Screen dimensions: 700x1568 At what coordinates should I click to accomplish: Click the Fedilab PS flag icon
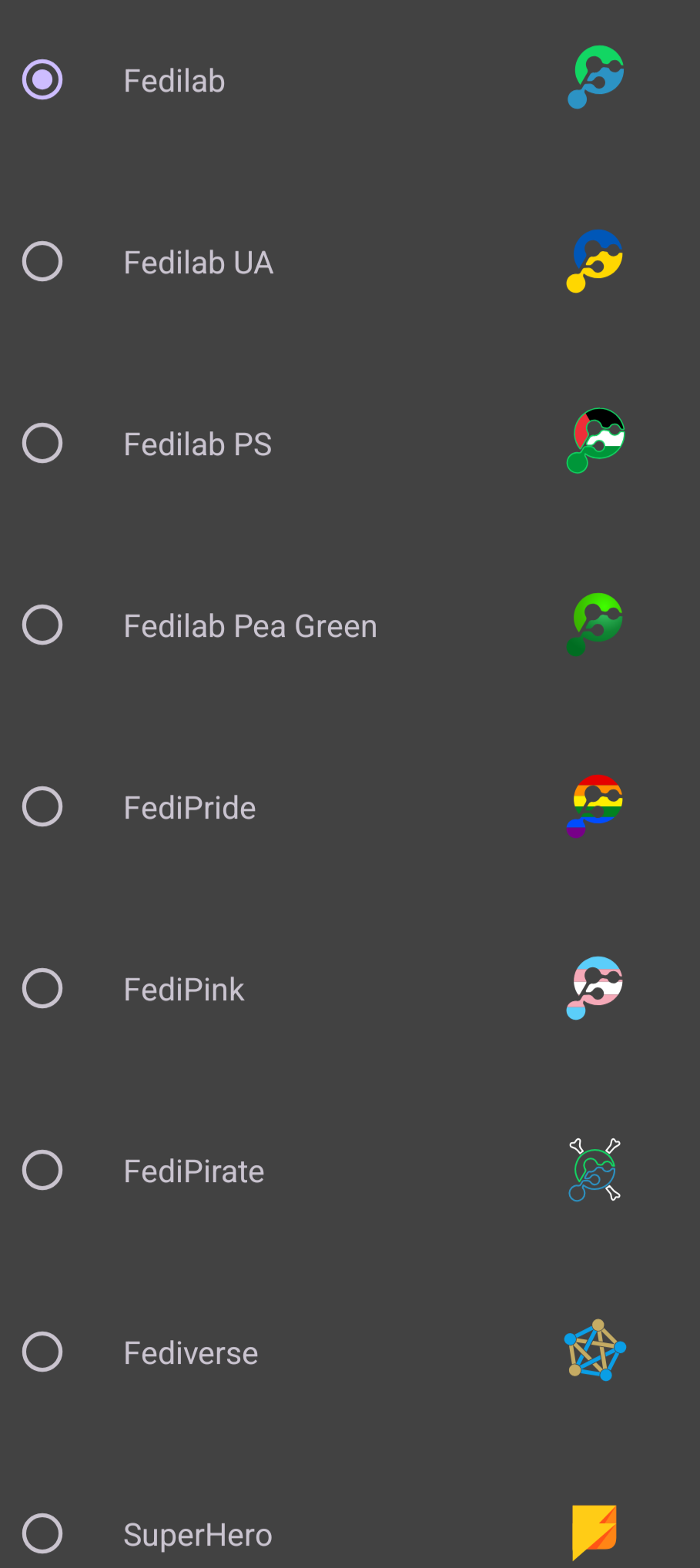[x=595, y=441]
